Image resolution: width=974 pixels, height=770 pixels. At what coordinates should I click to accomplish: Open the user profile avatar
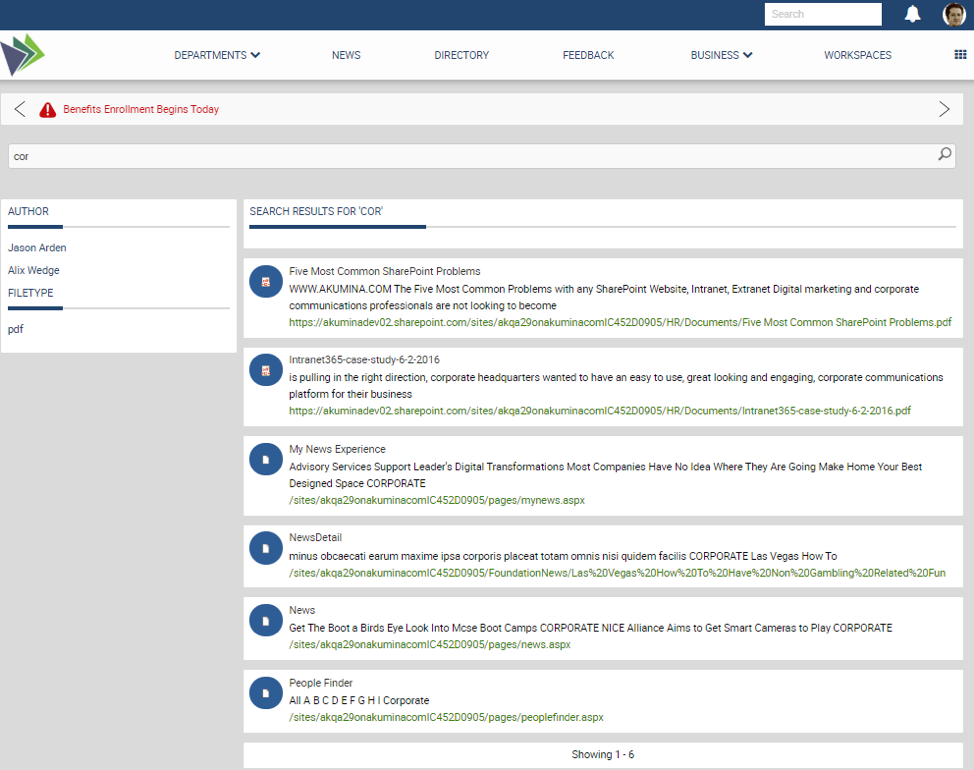pyautogui.click(x=954, y=14)
